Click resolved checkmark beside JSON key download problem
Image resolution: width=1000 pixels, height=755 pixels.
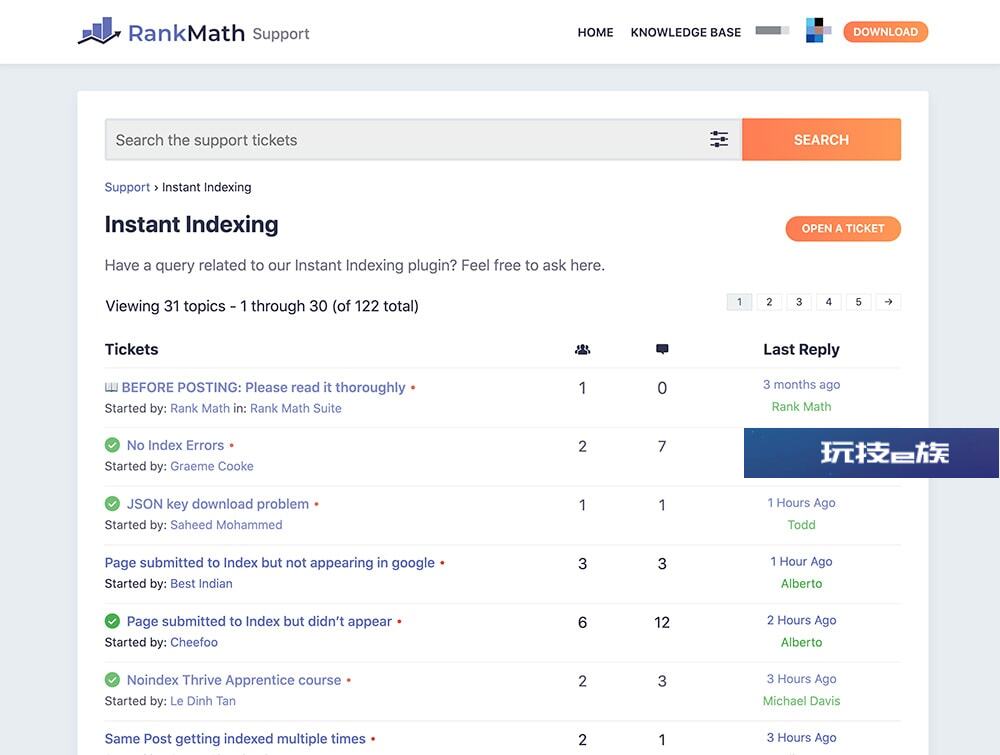click(x=112, y=504)
